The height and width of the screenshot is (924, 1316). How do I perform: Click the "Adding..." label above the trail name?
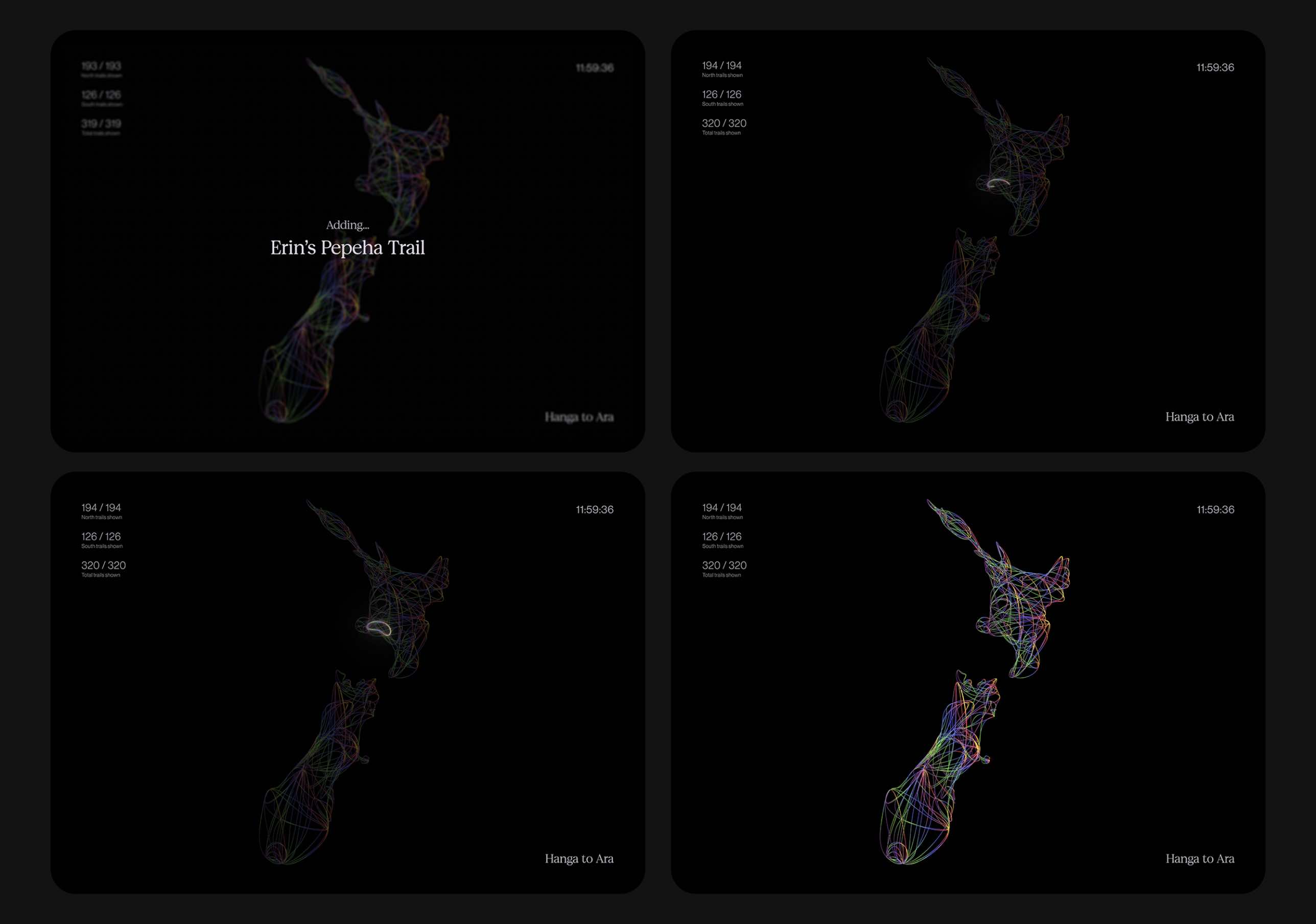coord(347,225)
